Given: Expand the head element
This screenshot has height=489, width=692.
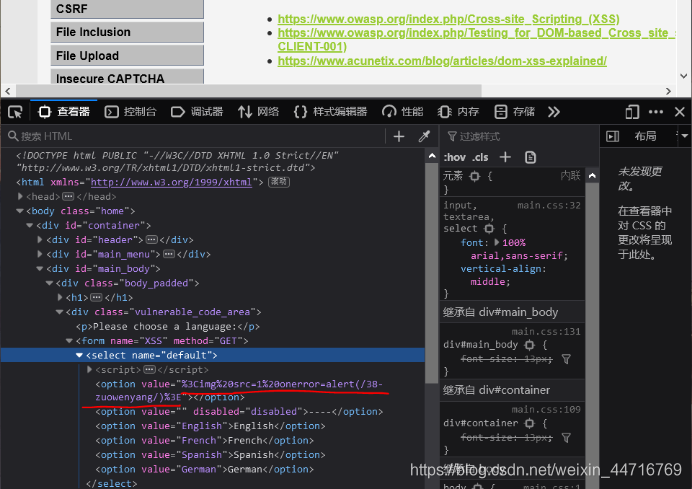Looking at the screenshot, I should tap(20, 196).
